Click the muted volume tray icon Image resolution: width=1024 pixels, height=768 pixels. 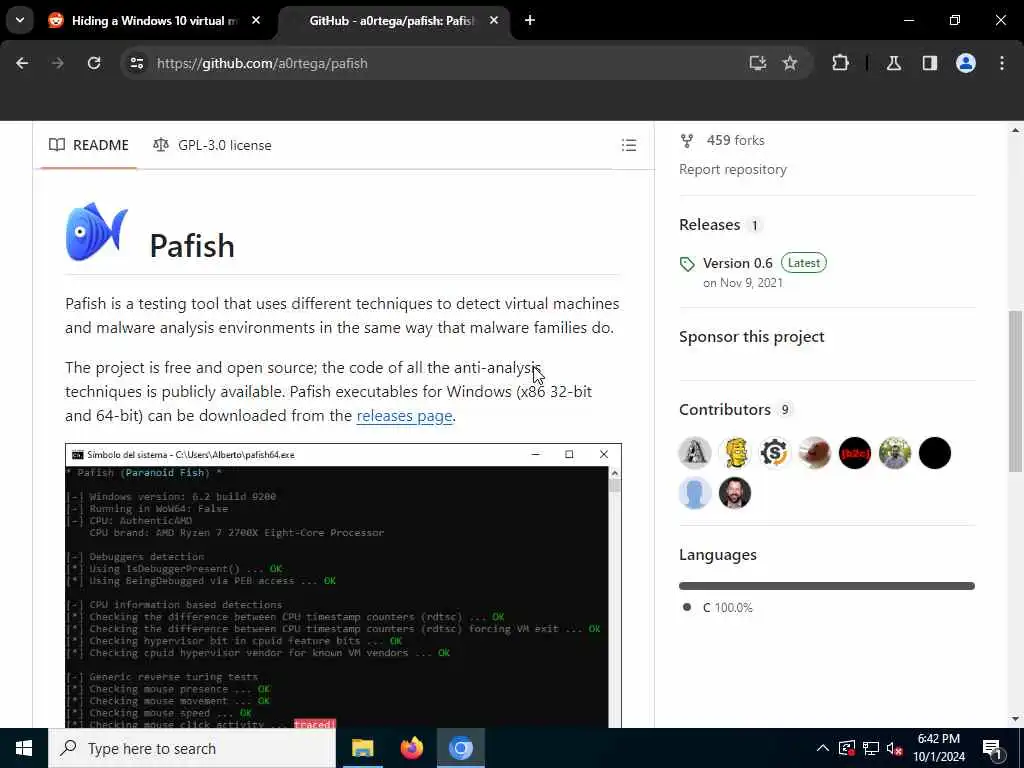click(895, 748)
